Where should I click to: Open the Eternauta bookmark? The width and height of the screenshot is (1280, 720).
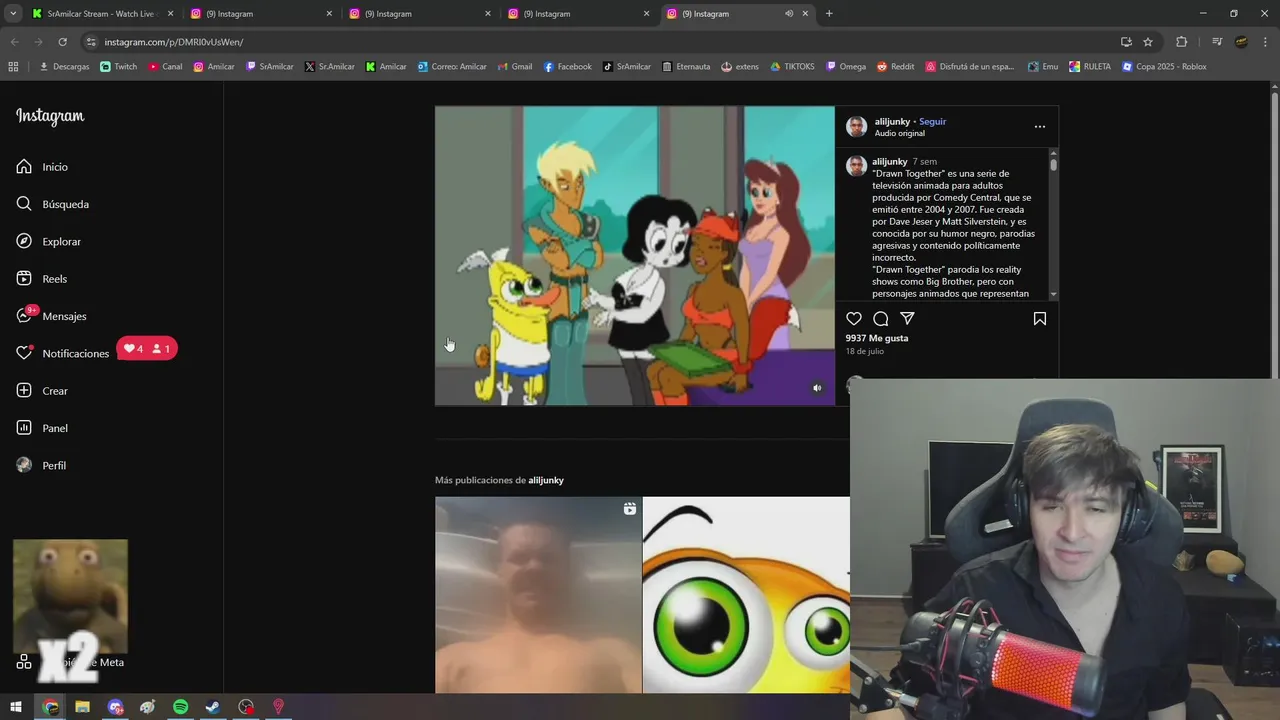pyautogui.click(x=686, y=67)
